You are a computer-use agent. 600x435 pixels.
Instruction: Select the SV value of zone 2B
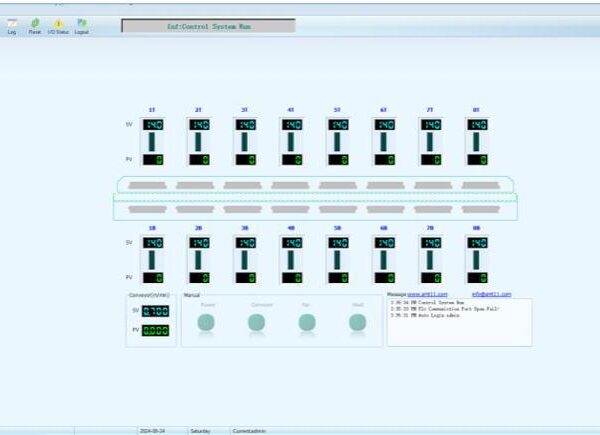tap(199, 243)
